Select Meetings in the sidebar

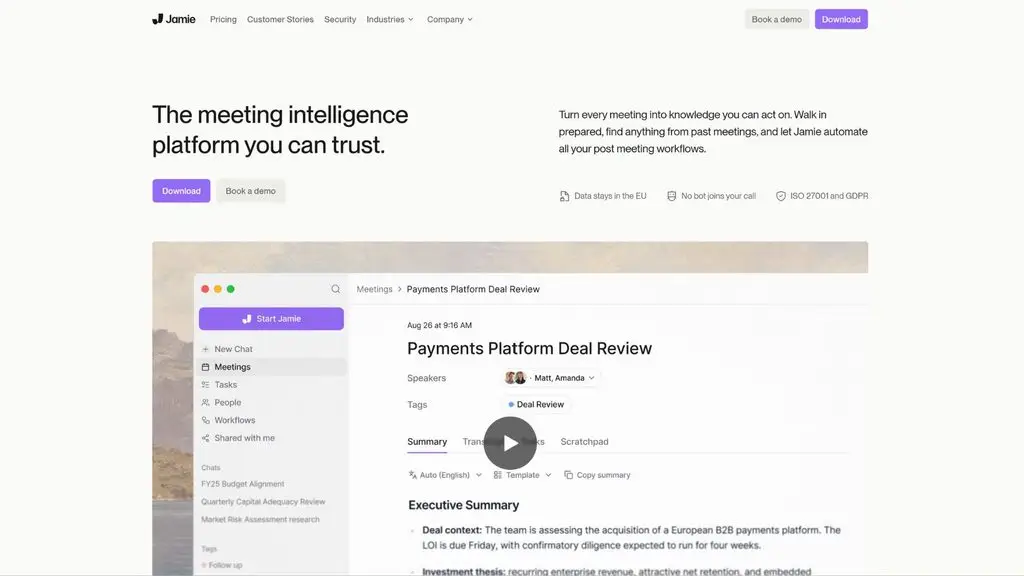tap(273, 367)
